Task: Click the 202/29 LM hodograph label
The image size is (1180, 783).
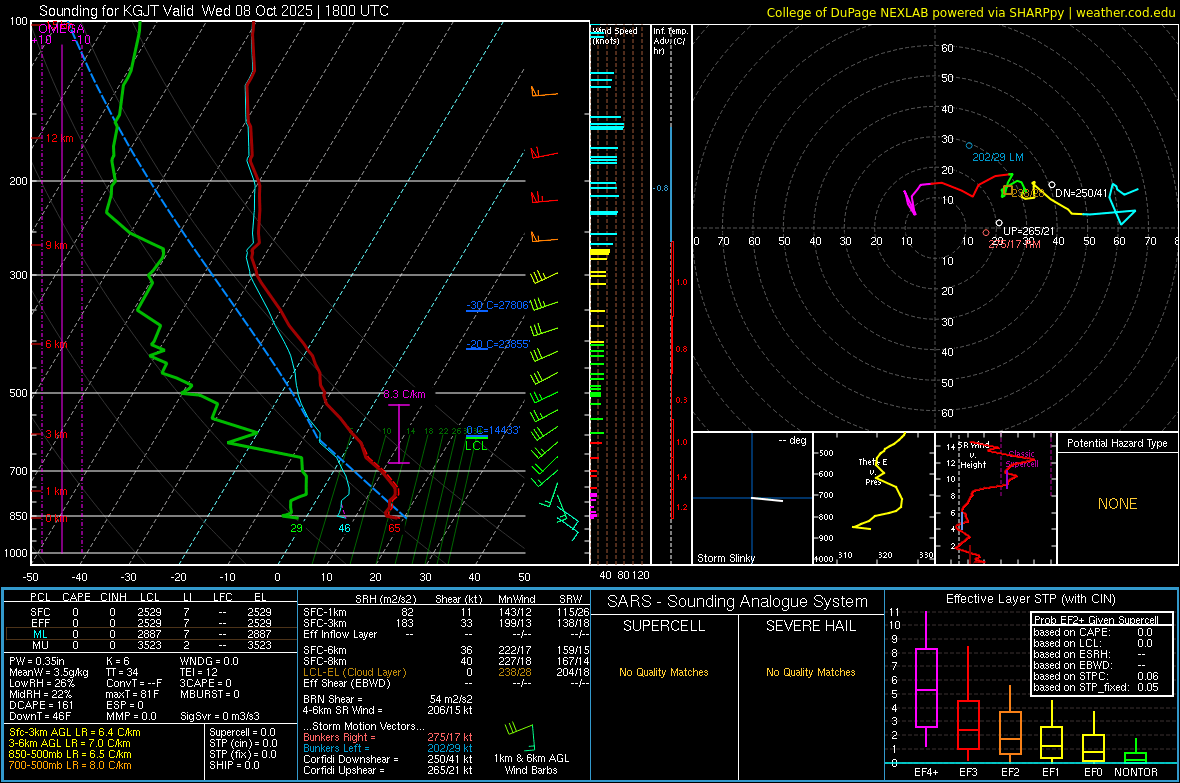Action: pos(998,157)
